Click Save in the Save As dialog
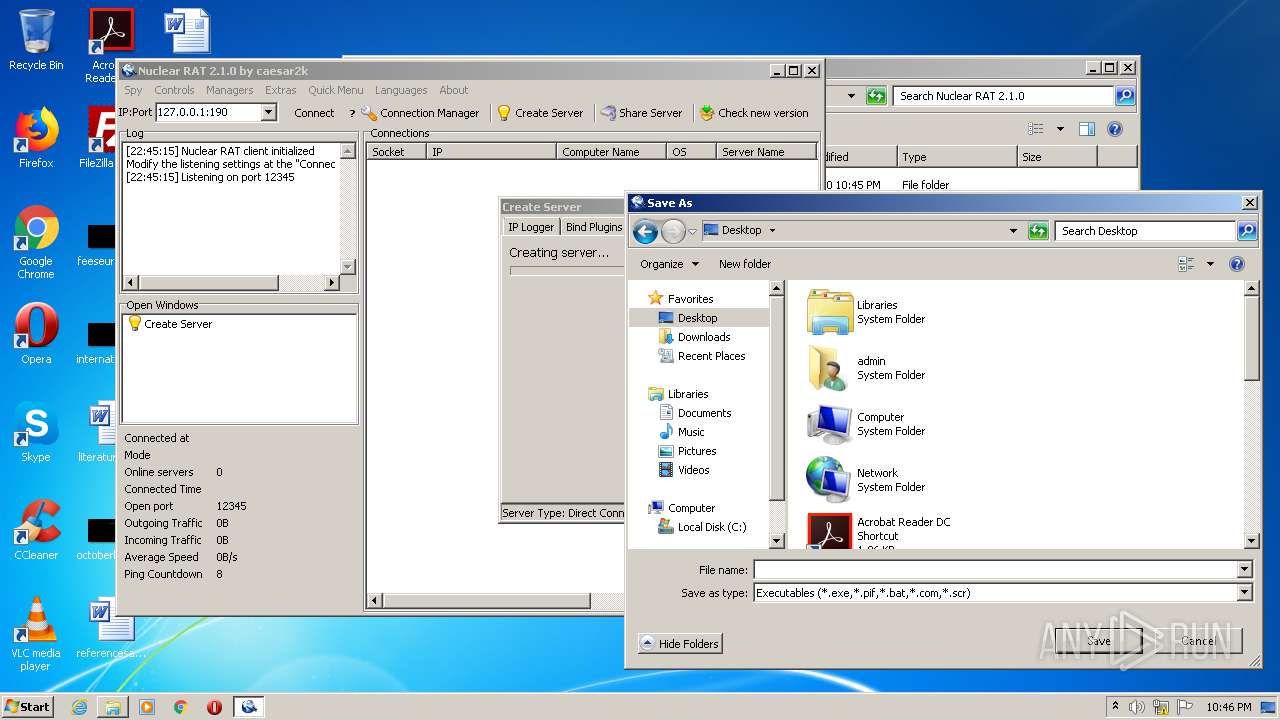 coord(1099,641)
